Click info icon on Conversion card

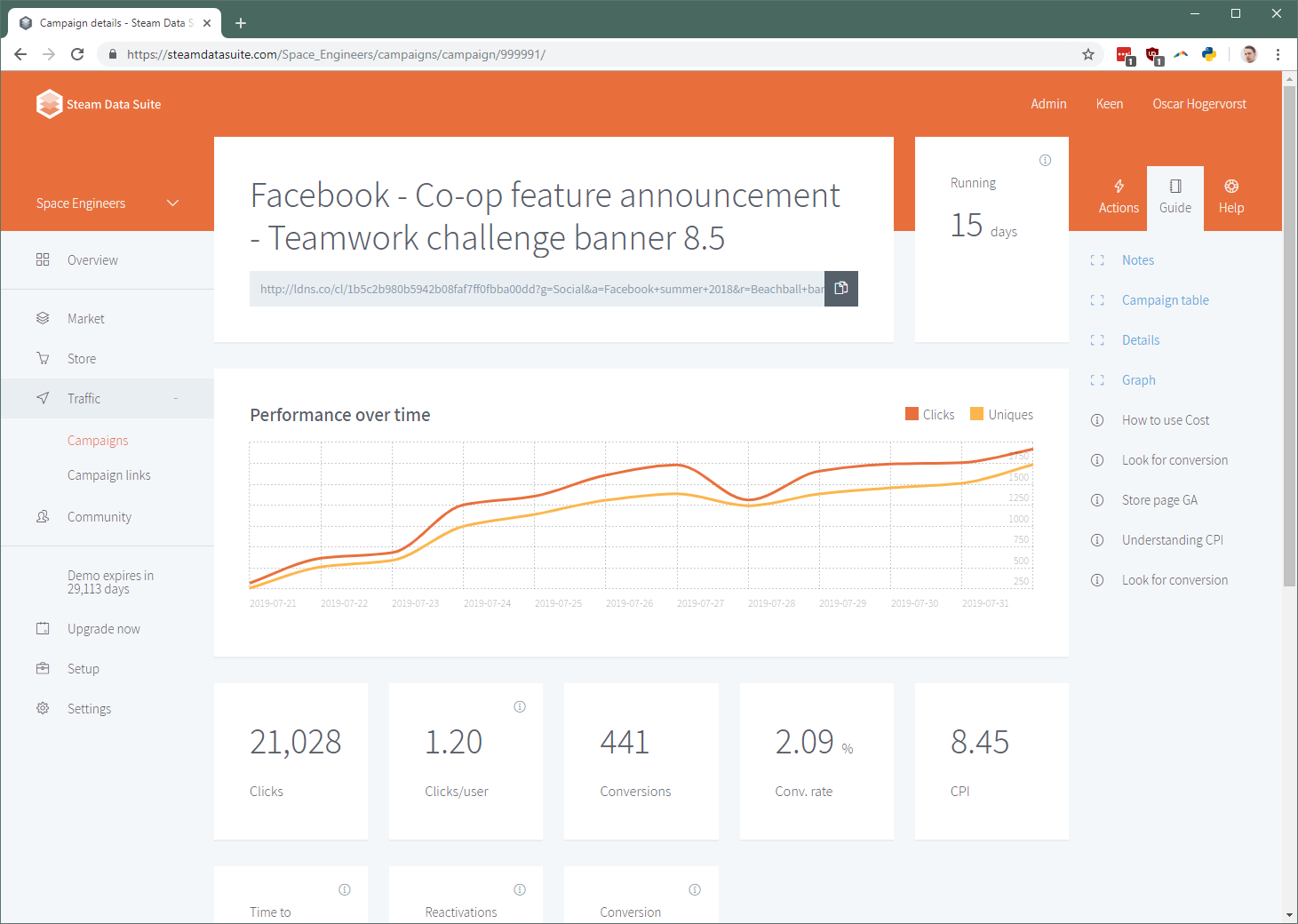click(x=695, y=890)
